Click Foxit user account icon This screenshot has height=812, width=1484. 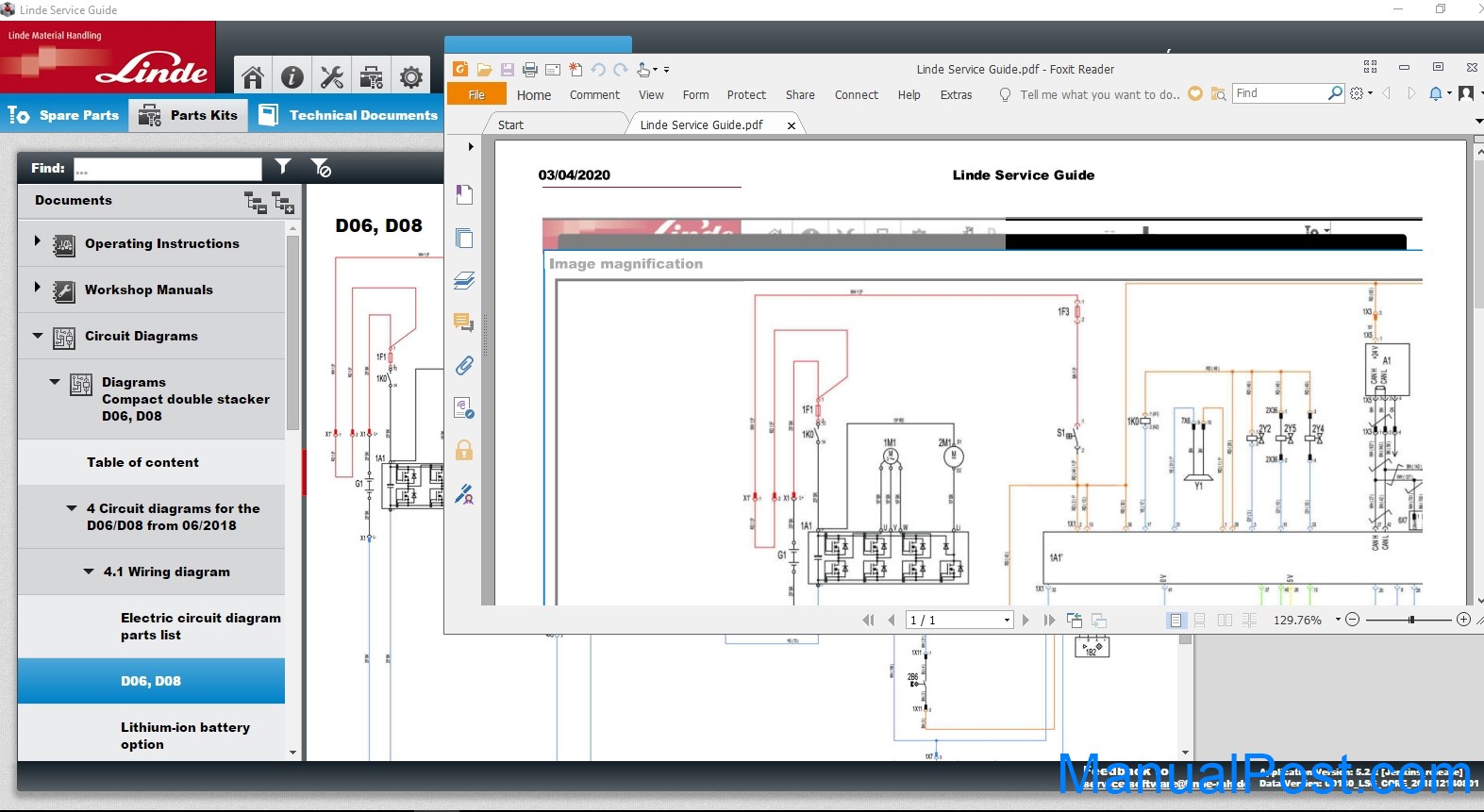(x=1466, y=93)
